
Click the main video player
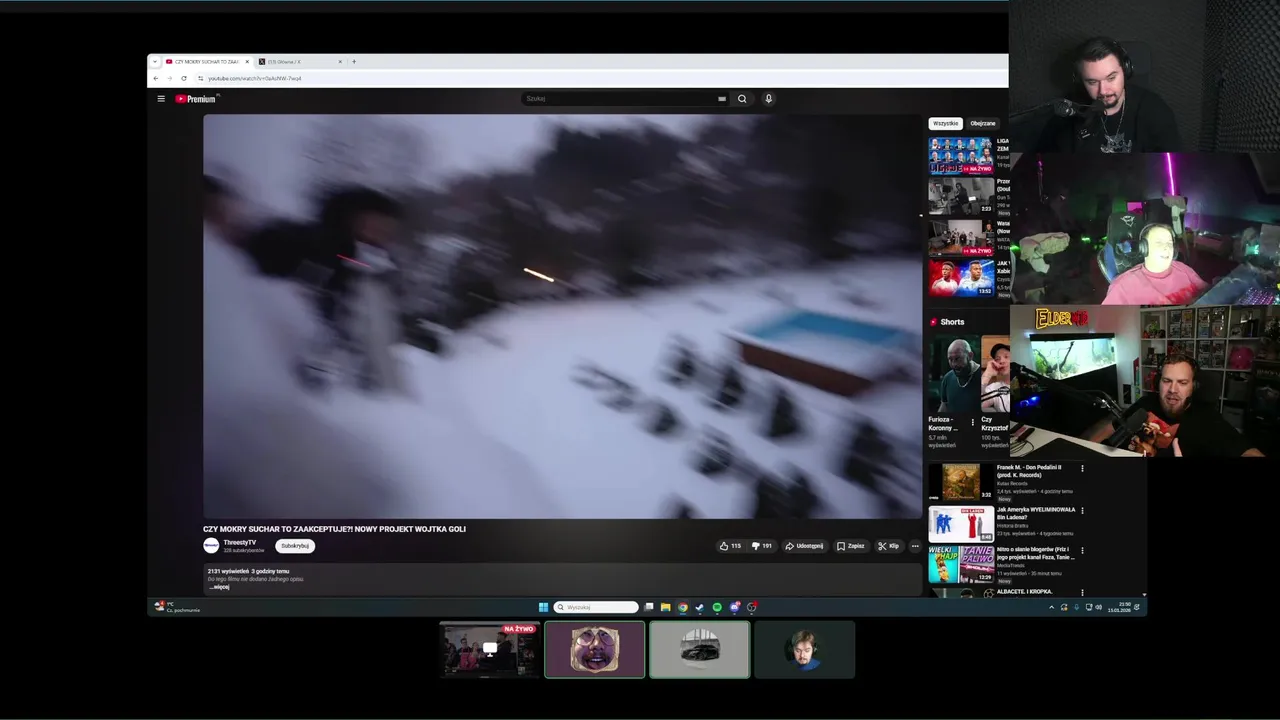pyautogui.click(x=562, y=316)
